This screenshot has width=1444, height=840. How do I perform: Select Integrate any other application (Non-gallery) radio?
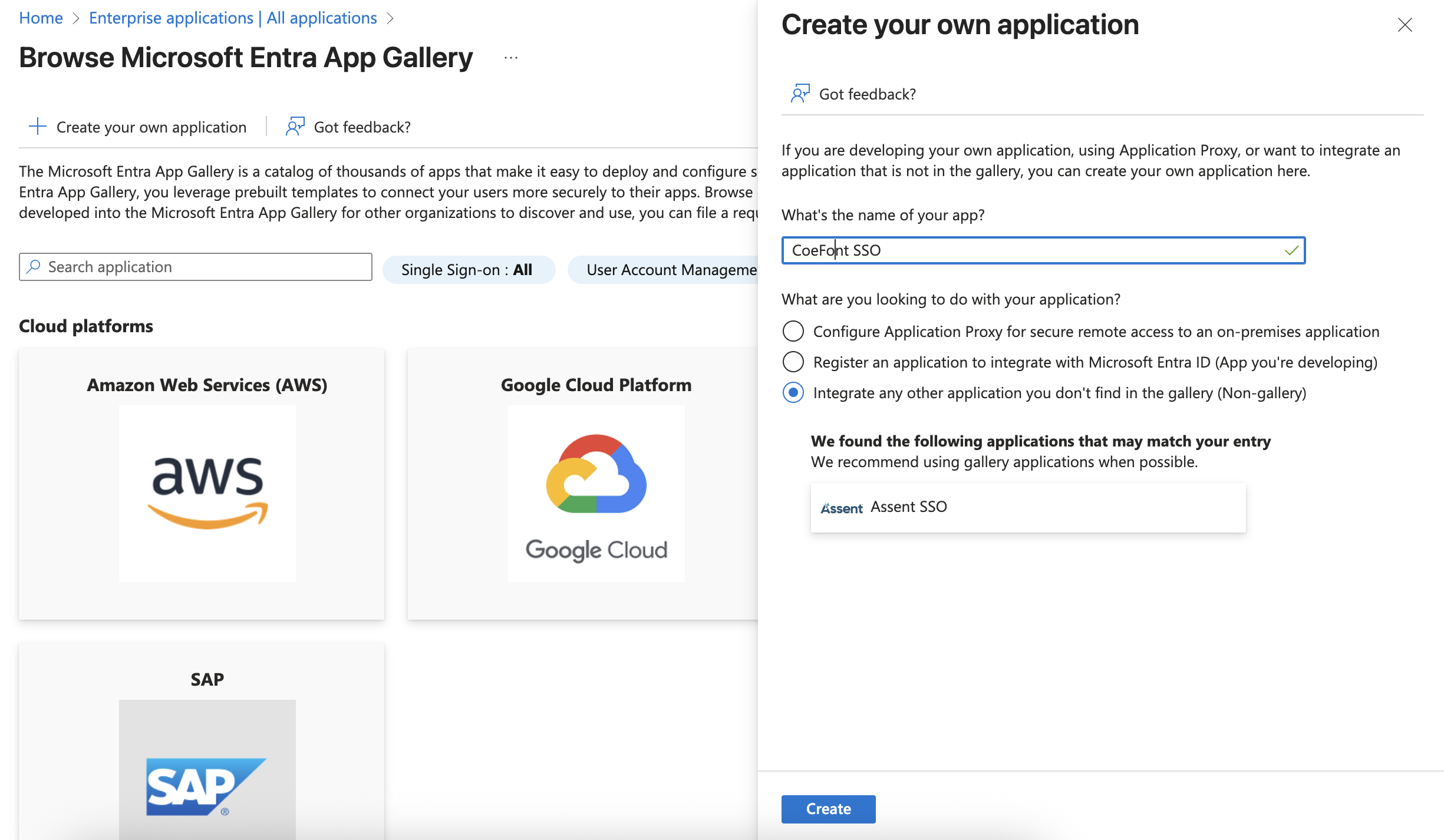pyautogui.click(x=793, y=392)
